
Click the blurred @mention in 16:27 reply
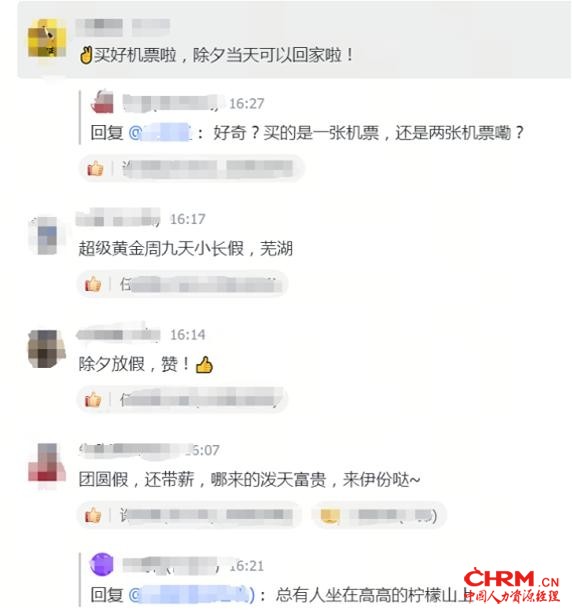160,133
